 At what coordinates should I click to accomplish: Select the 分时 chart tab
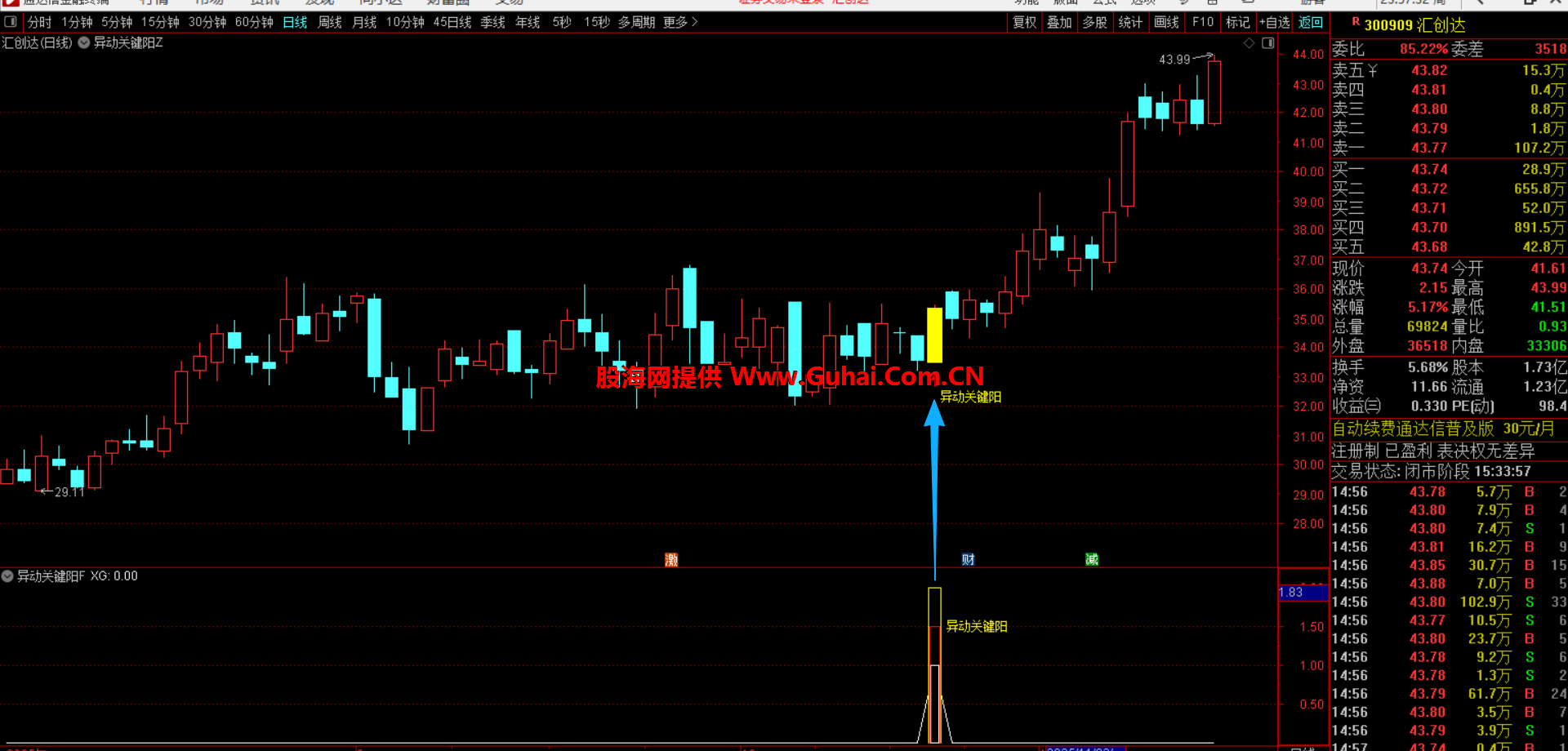pos(39,22)
